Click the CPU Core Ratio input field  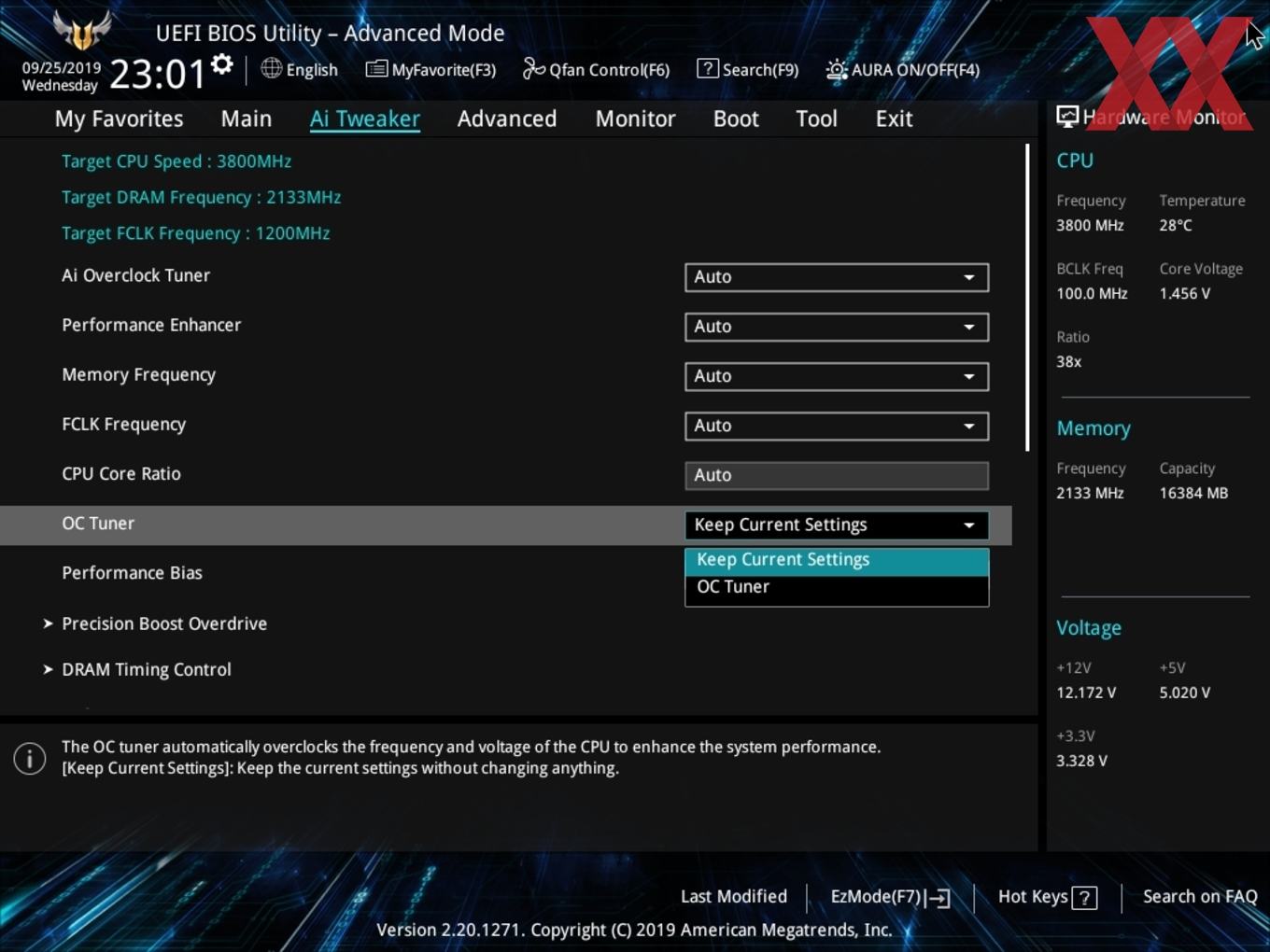[837, 475]
